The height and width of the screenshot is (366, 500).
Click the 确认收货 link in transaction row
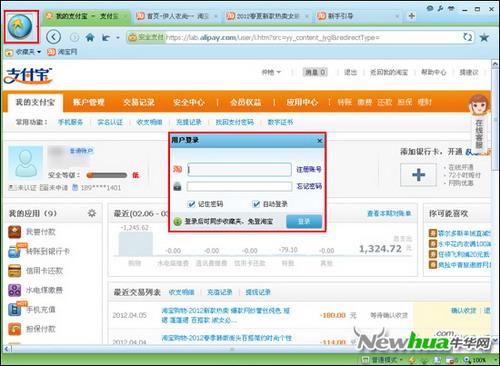click(464, 311)
